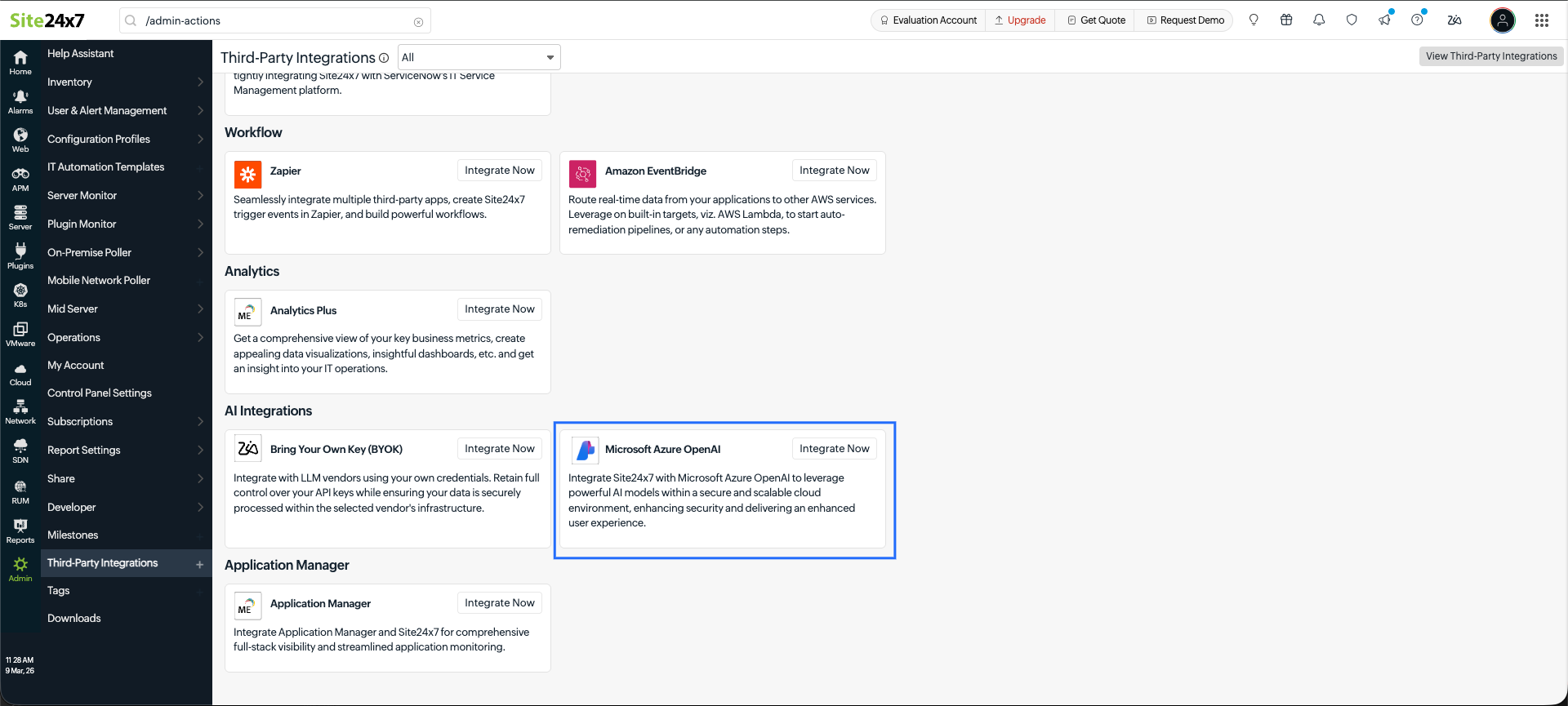1568x706 pixels.
Task: Open the apps grid icon
Action: coord(1542,20)
